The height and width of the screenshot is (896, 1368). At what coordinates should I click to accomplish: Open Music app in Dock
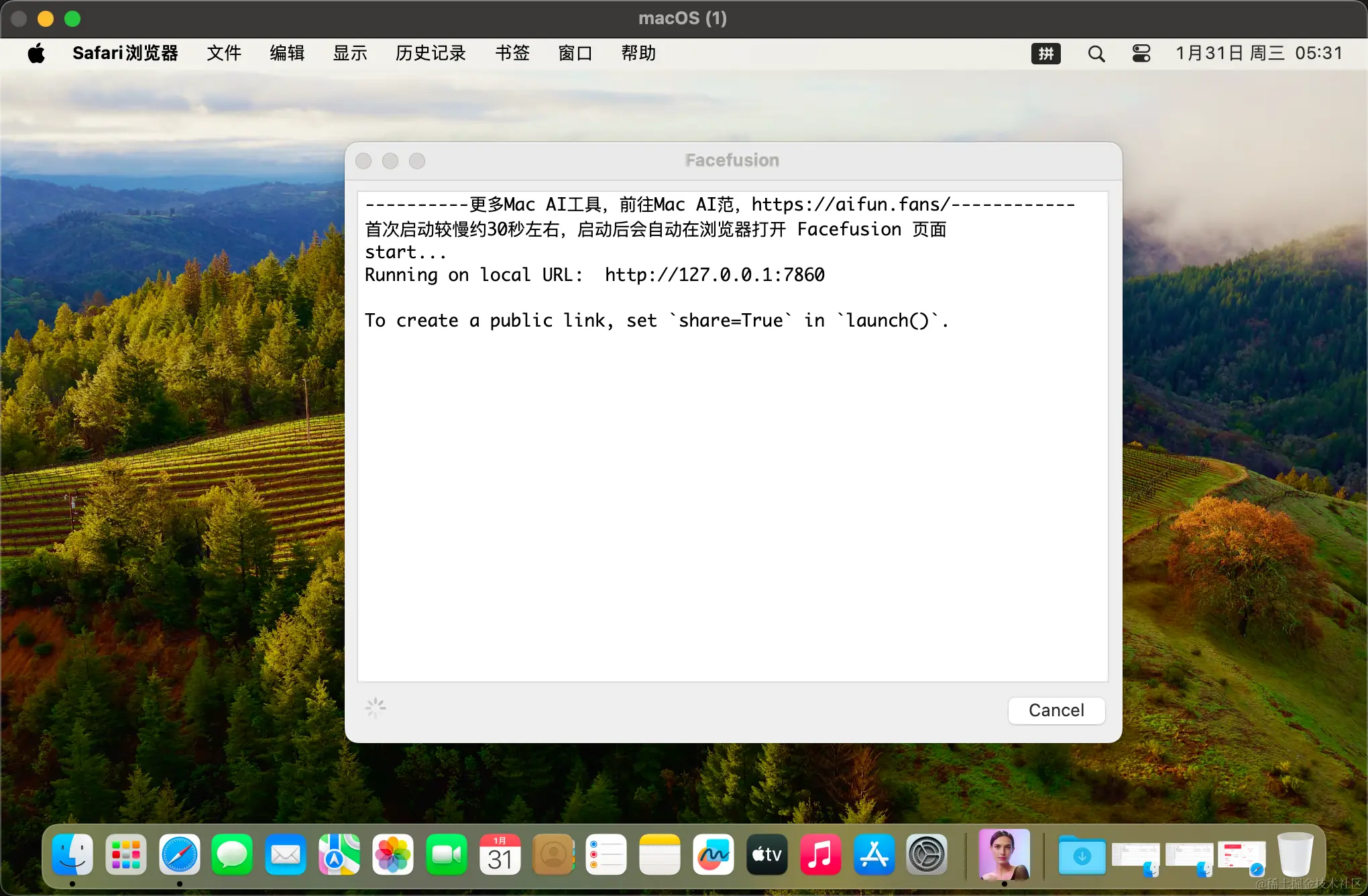click(821, 855)
